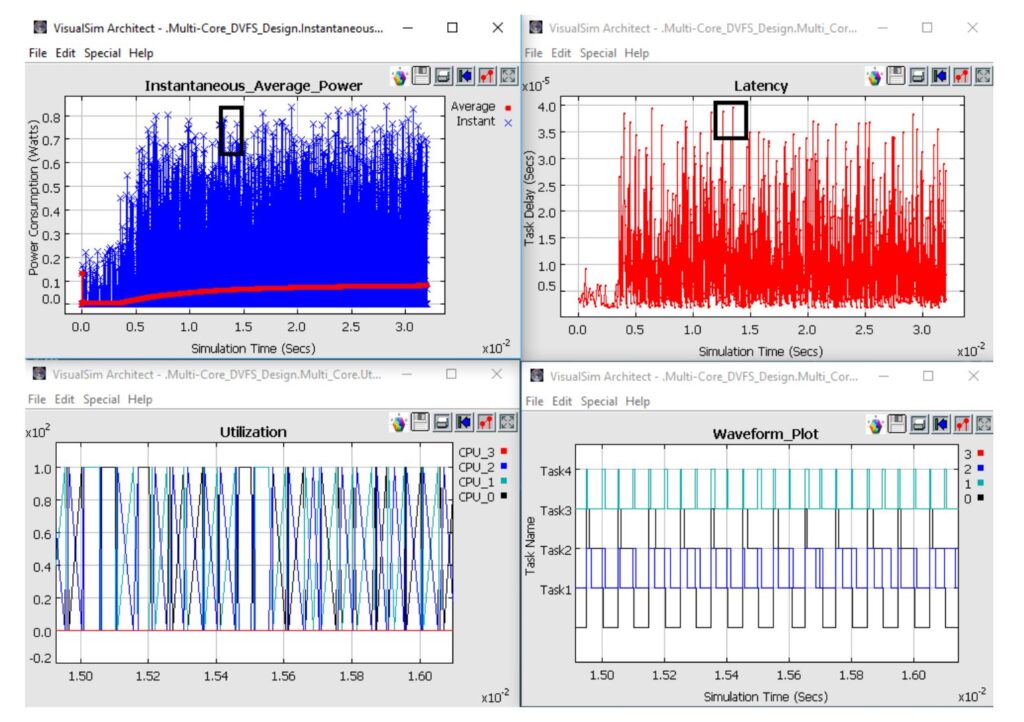Viewport: 1024px width, 722px height.
Task: Reset axes in Instantaneous_Average_Power window toolbar
Action: [465, 76]
